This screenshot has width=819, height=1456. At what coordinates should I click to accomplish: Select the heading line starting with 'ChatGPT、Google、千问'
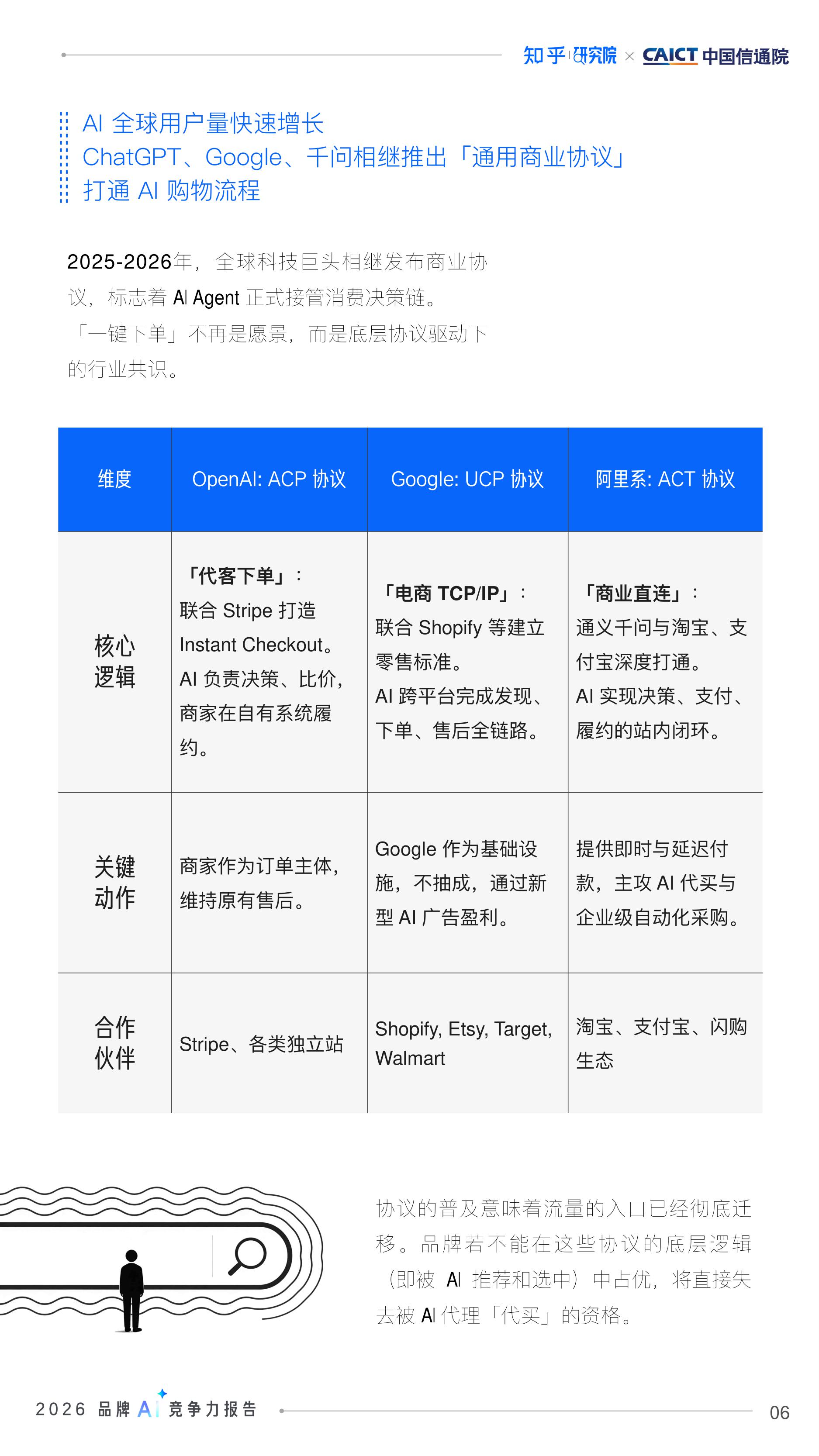point(353,157)
